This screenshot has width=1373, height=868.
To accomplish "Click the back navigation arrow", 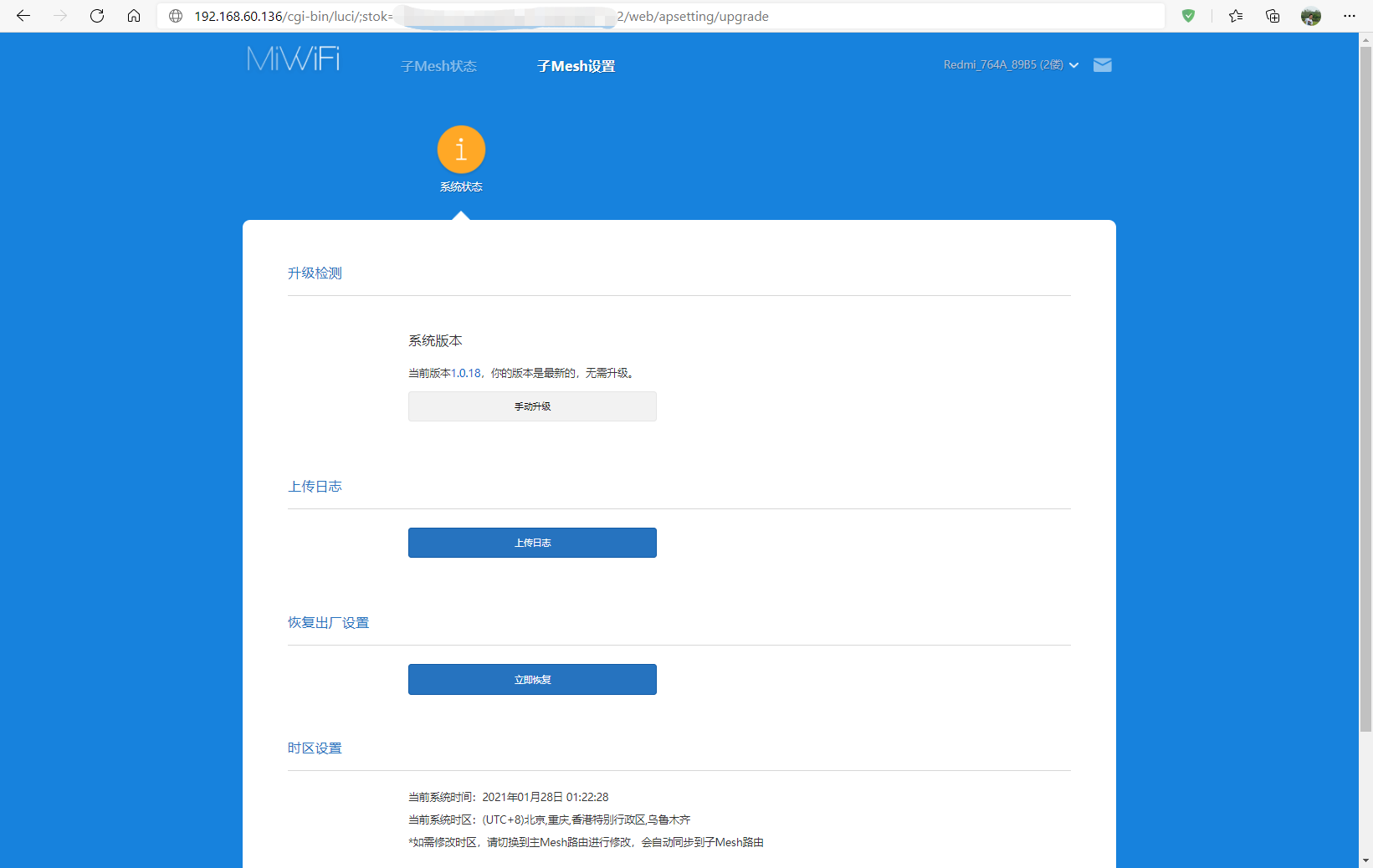I will tap(23, 15).
